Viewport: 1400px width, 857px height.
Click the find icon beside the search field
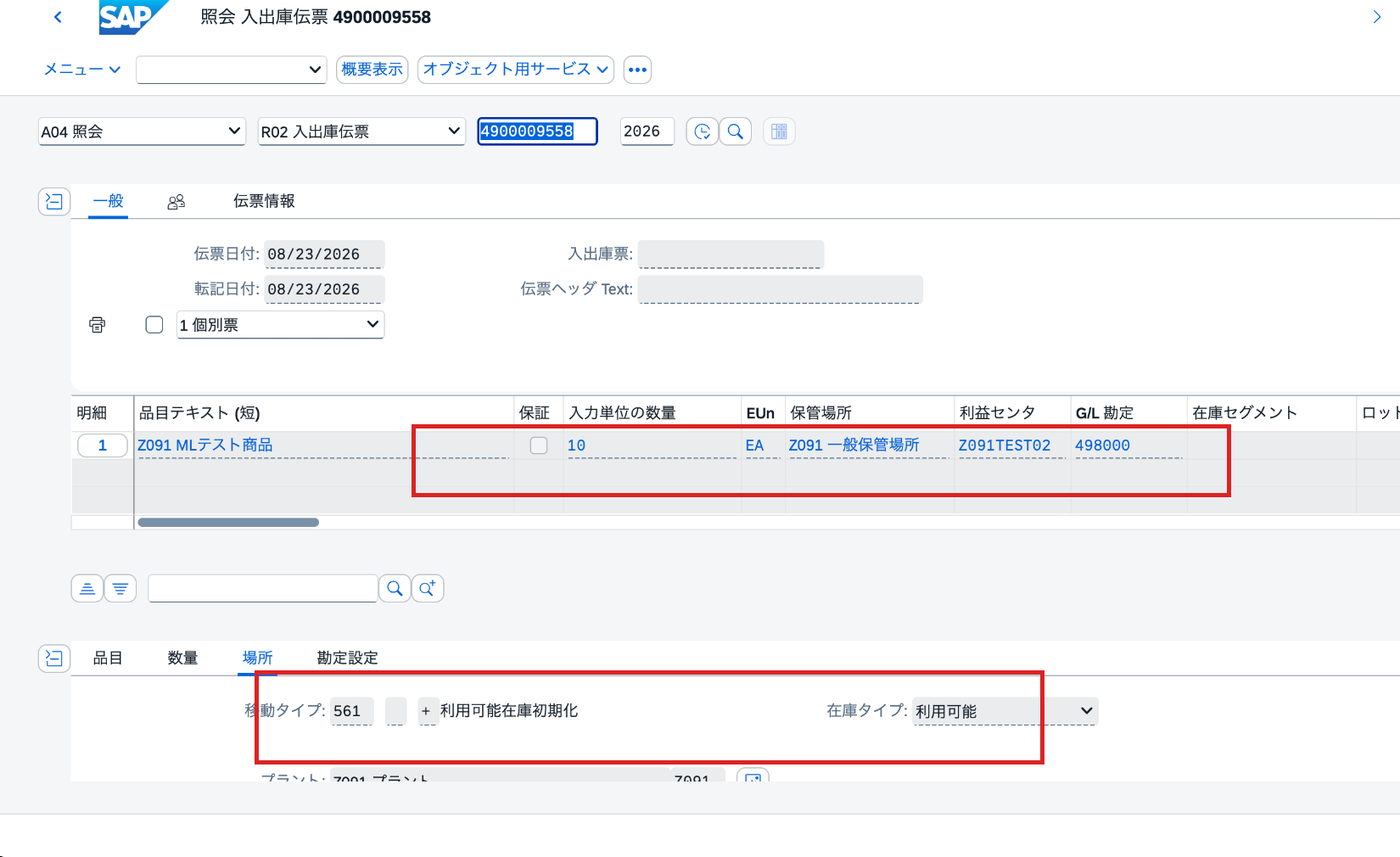pos(395,588)
